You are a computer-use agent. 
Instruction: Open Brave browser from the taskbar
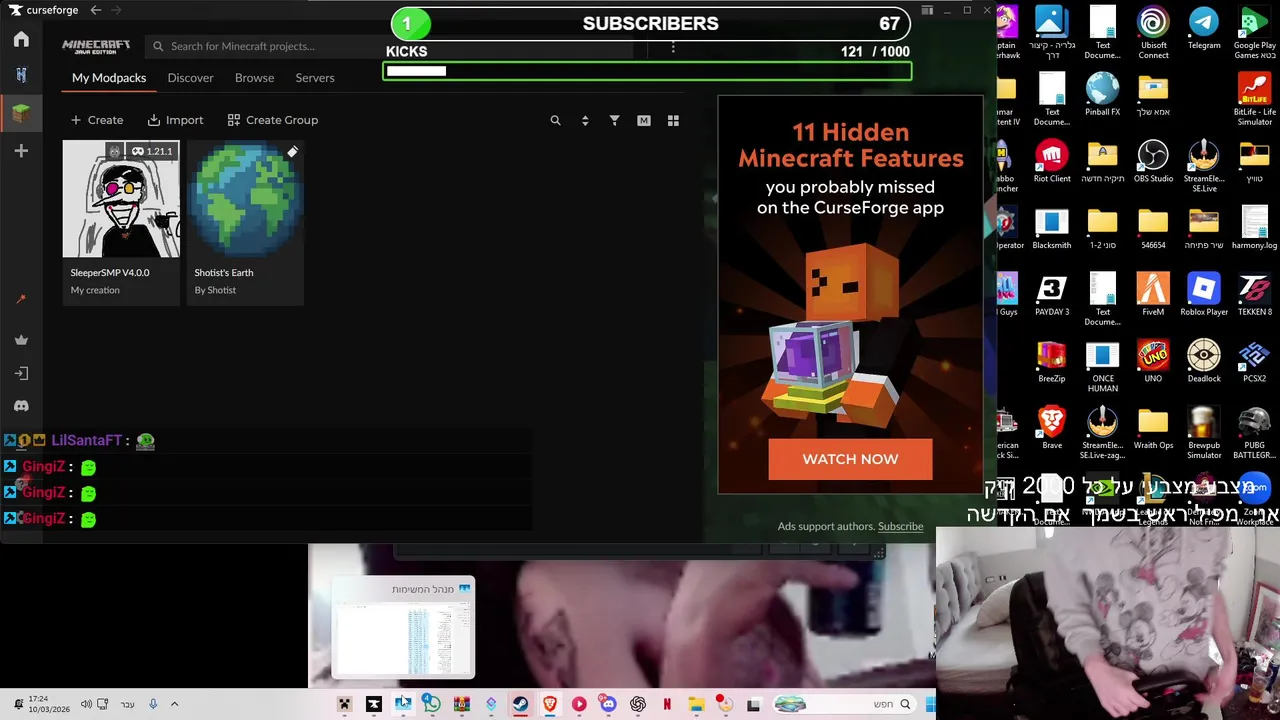click(549, 704)
